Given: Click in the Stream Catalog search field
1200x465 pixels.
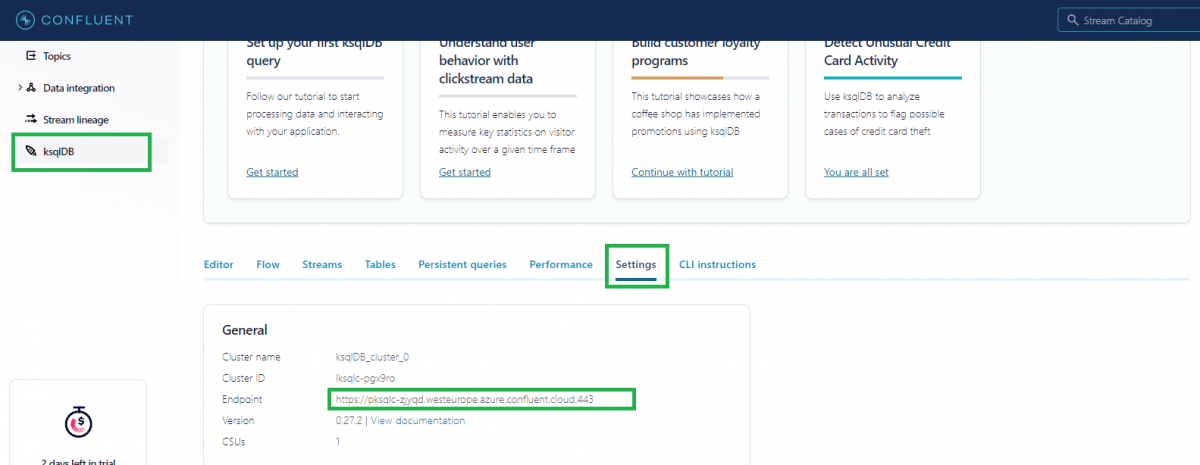Looking at the screenshot, I should 1128,20.
